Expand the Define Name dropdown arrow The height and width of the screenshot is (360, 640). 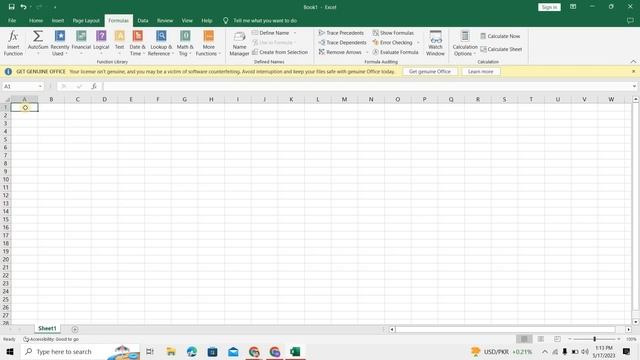295,33
